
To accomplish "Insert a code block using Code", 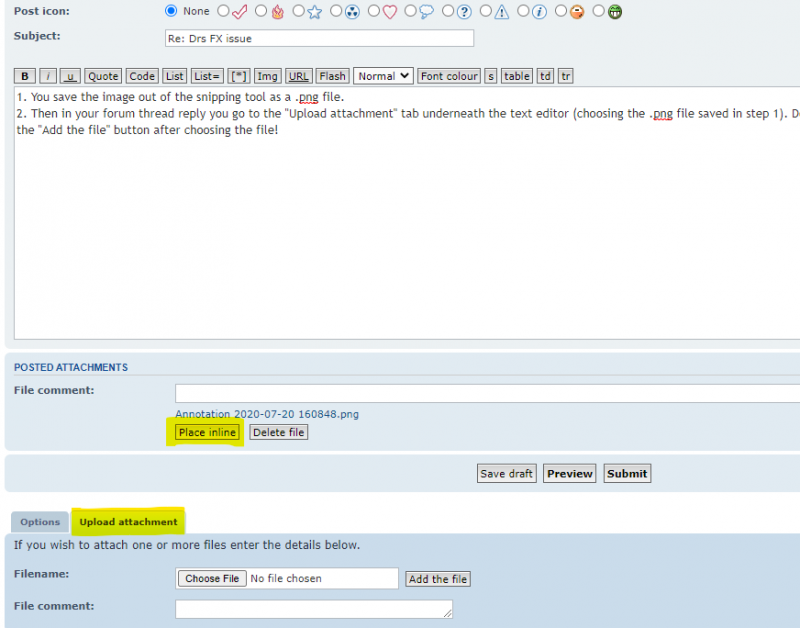I will click(141, 75).
